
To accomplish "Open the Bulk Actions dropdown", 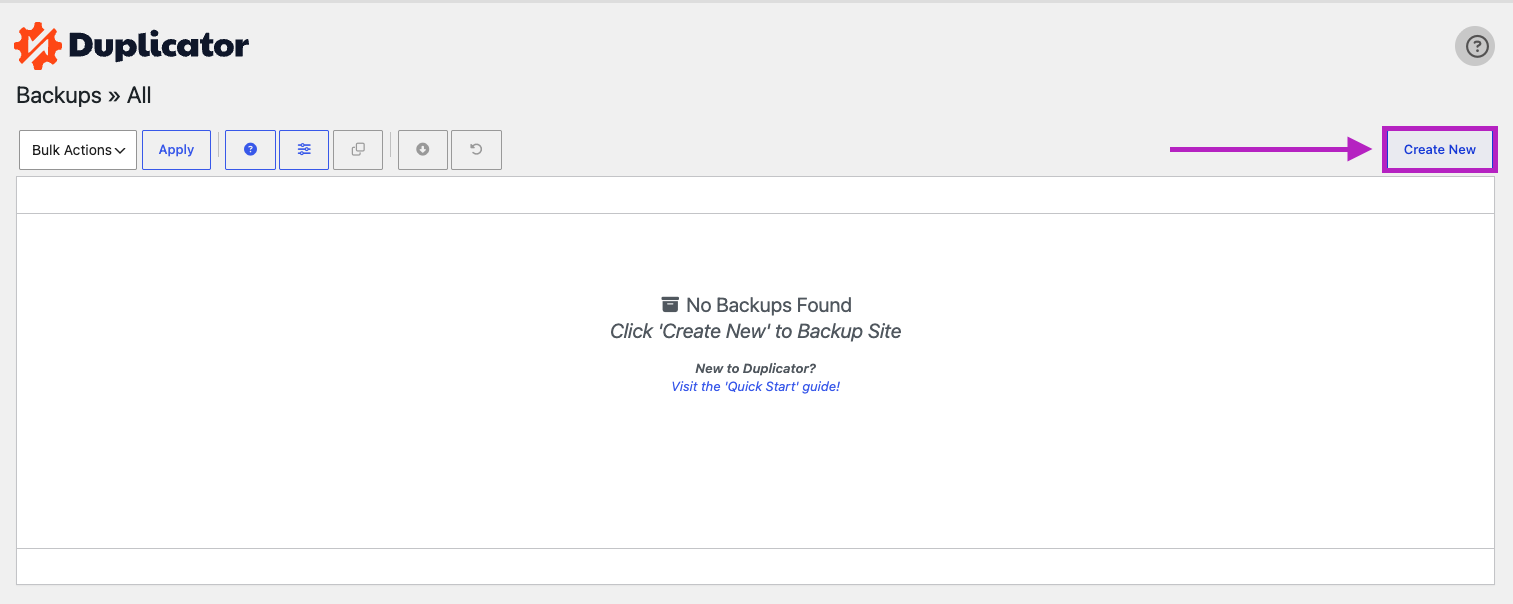I will [x=78, y=150].
